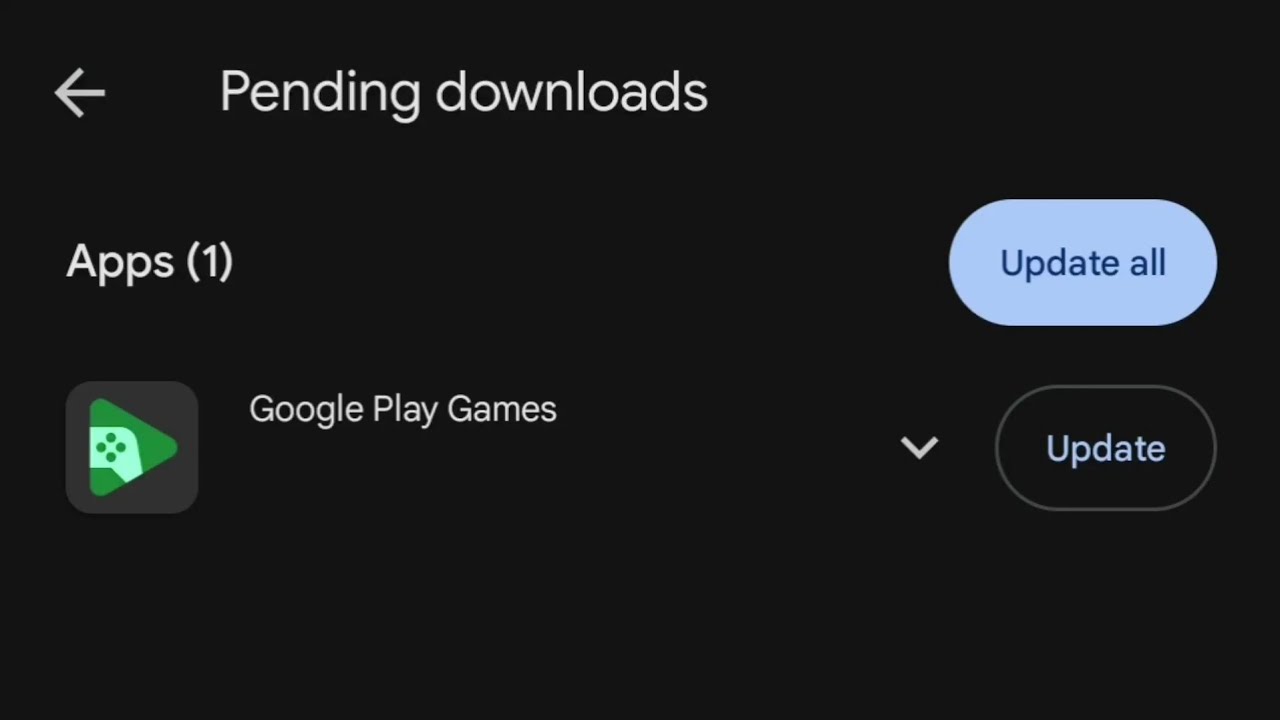1280x720 pixels.
Task: Click the Pending downloads title
Action: (x=463, y=93)
